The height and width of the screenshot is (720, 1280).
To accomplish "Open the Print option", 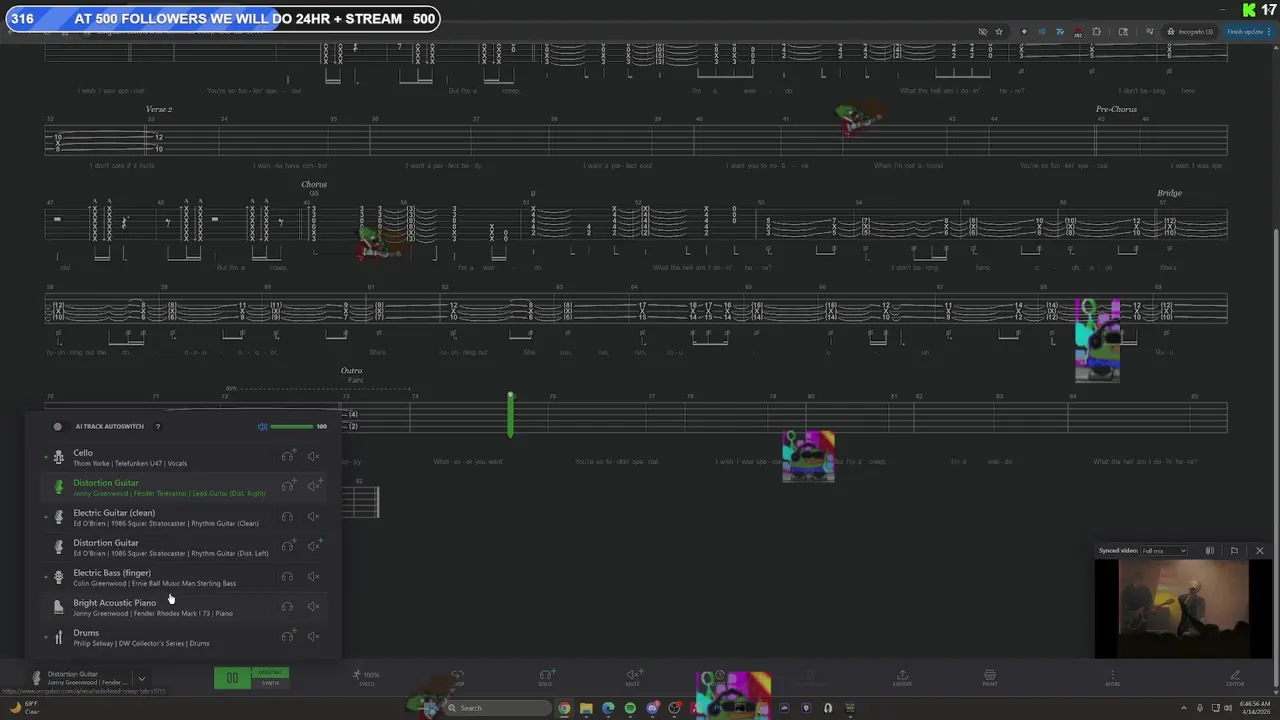I will tap(989, 677).
